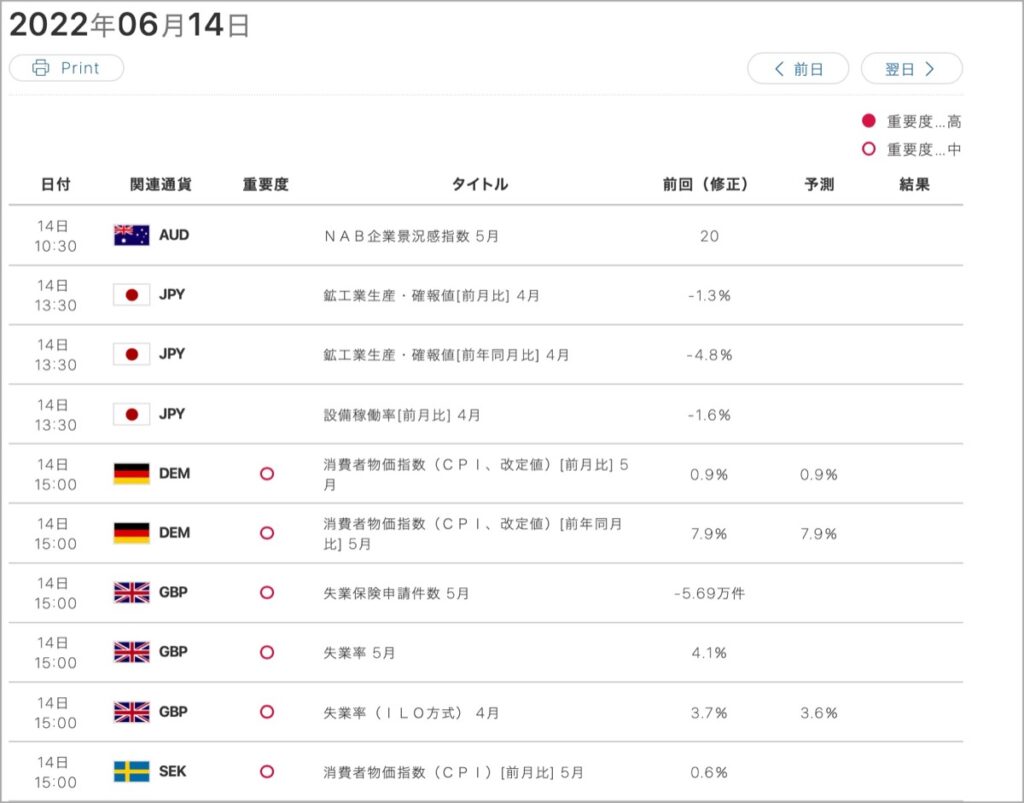Click the printer icon
Viewport: 1024px width, 803px height.
[40, 68]
